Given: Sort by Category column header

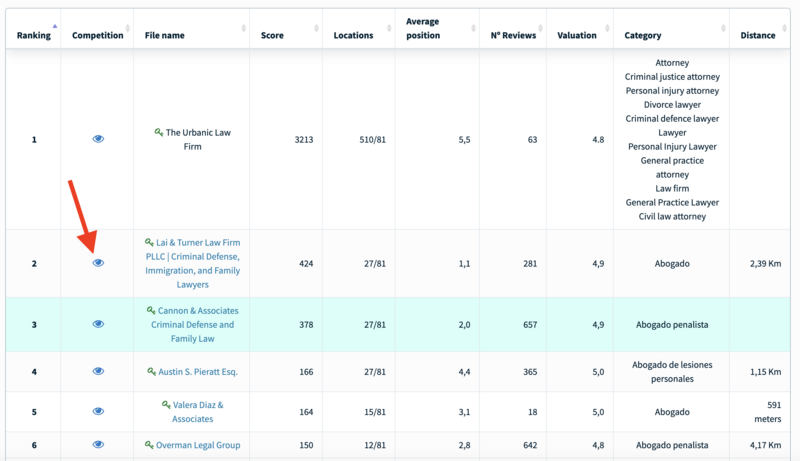Looking at the screenshot, I should (x=642, y=35).
